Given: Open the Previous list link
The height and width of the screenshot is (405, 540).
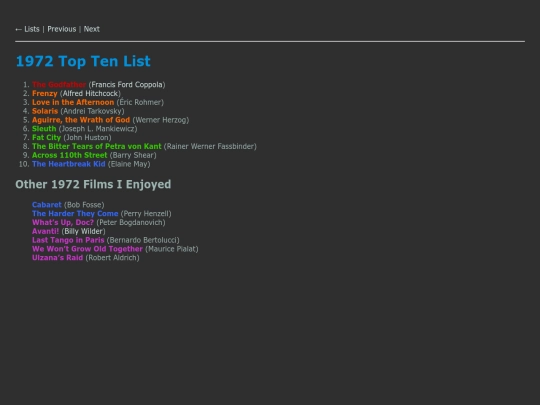Looking at the screenshot, I should pos(62,29).
